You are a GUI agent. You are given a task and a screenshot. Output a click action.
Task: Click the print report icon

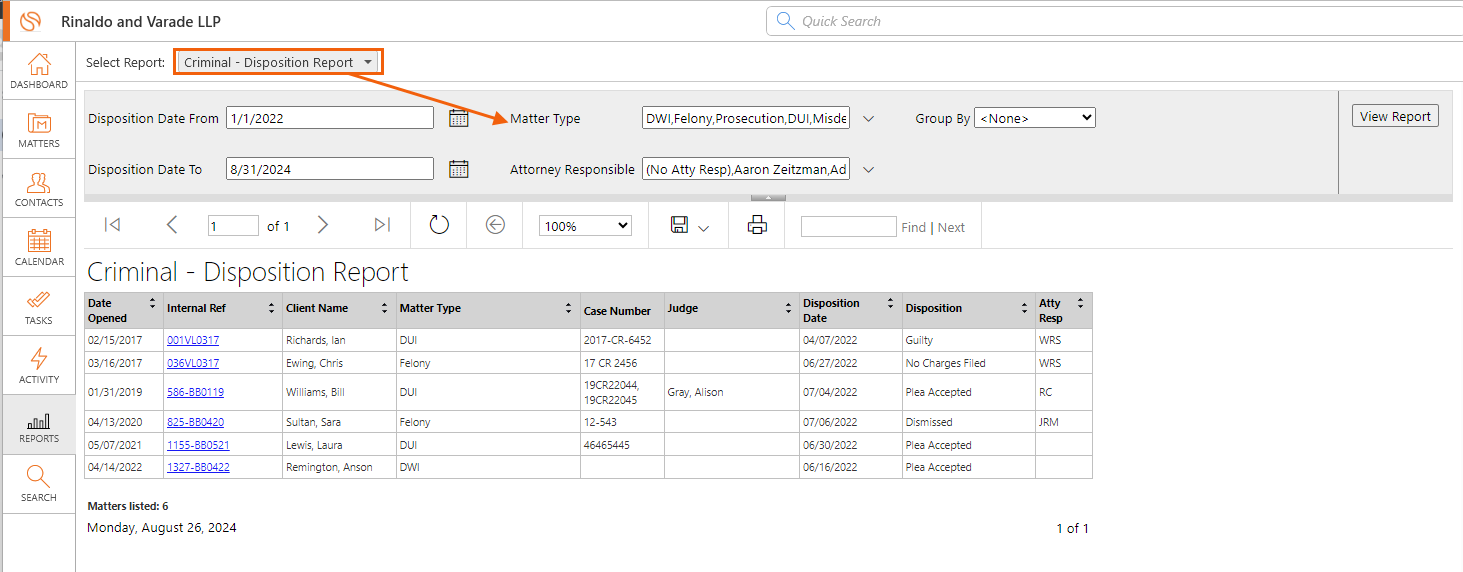point(757,225)
